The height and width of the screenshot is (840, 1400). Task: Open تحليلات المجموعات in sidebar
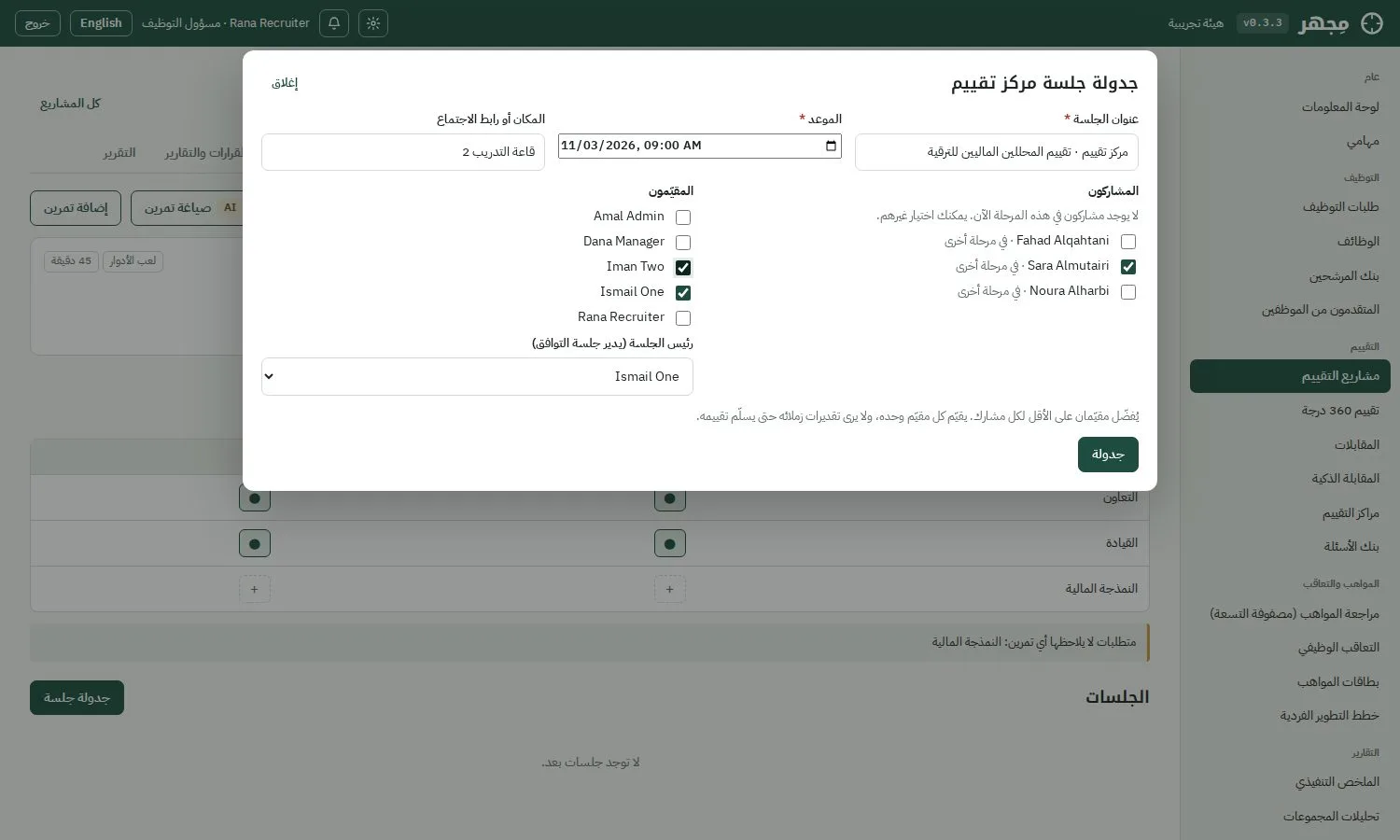click(1290, 817)
